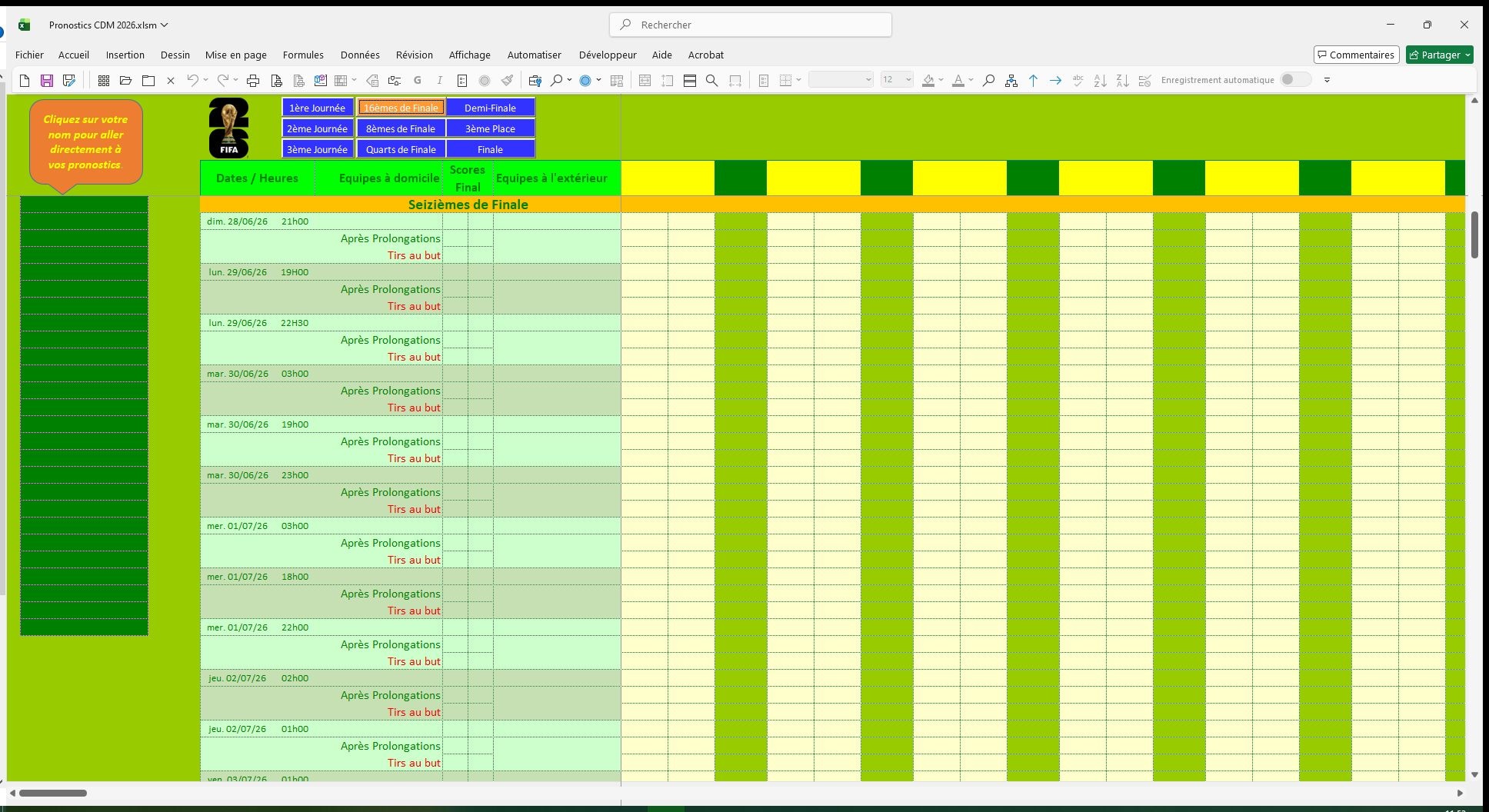
Task: Open the Formules ribbon tab
Action: 303,55
